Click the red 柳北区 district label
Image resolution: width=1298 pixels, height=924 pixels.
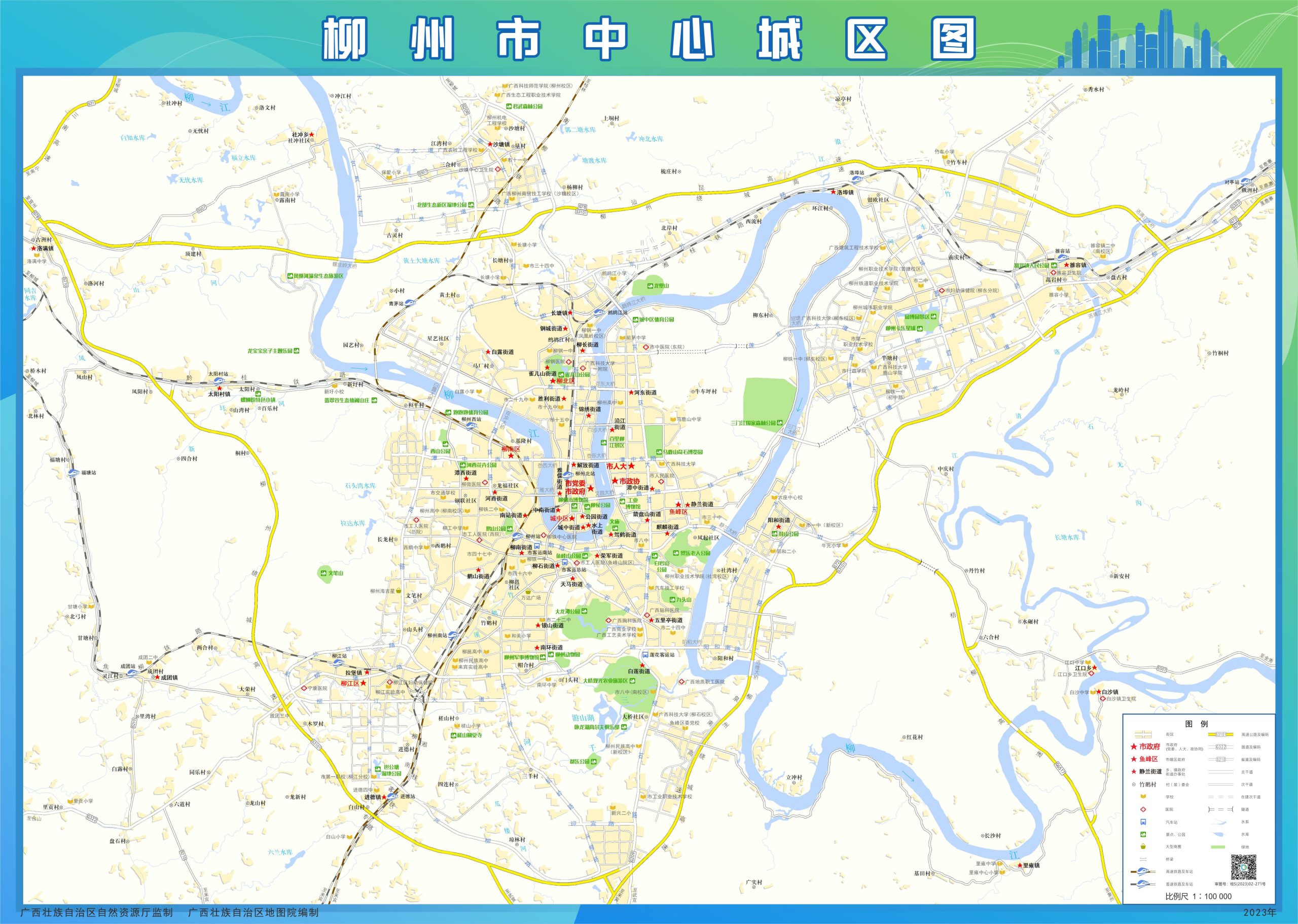(566, 381)
